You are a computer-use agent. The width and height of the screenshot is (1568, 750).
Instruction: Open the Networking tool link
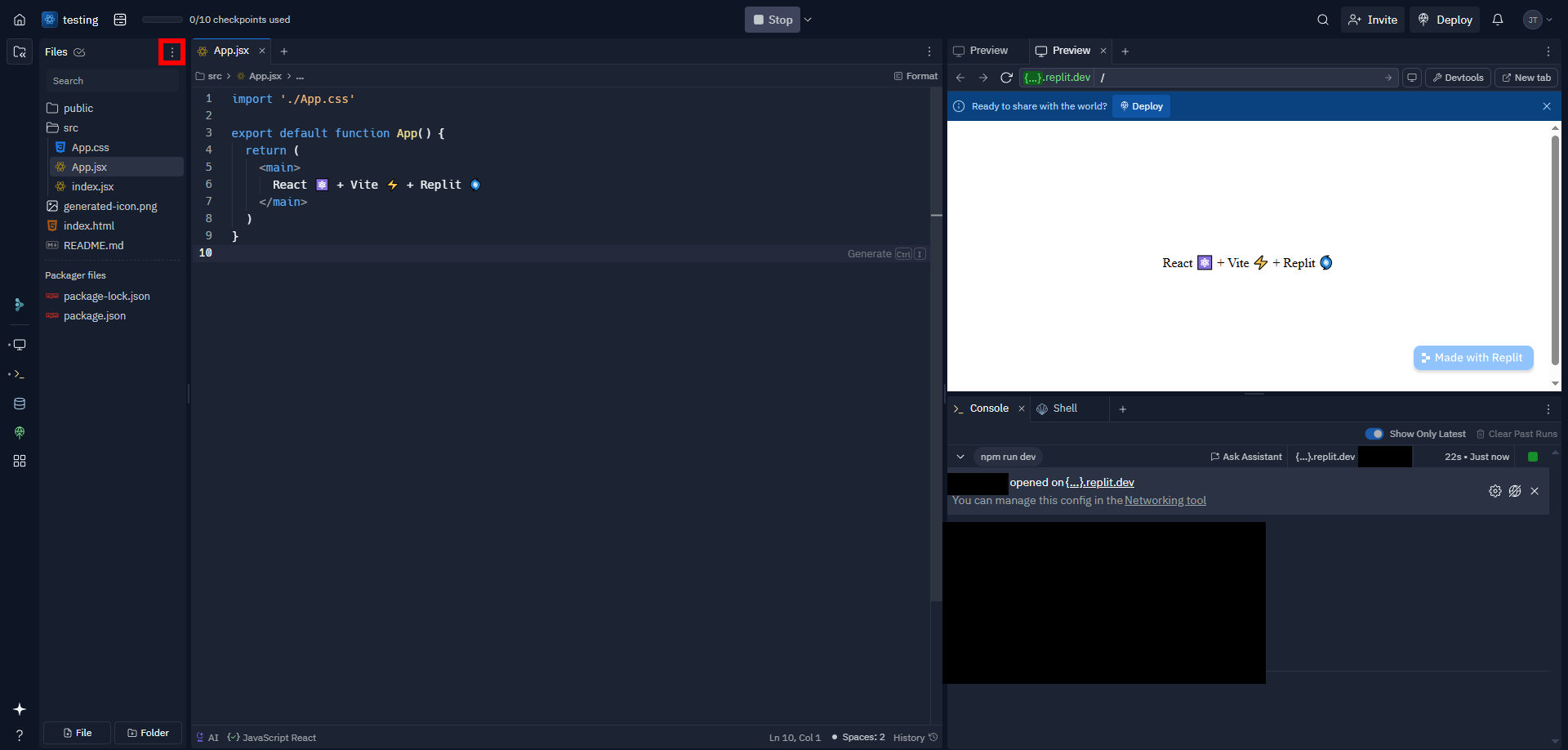click(1165, 501)
